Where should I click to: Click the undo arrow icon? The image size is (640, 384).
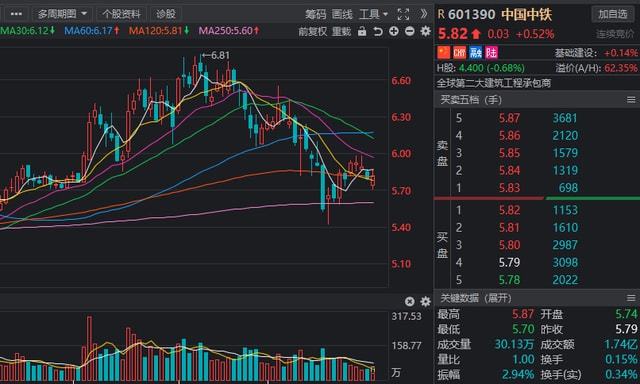[378, 31]
